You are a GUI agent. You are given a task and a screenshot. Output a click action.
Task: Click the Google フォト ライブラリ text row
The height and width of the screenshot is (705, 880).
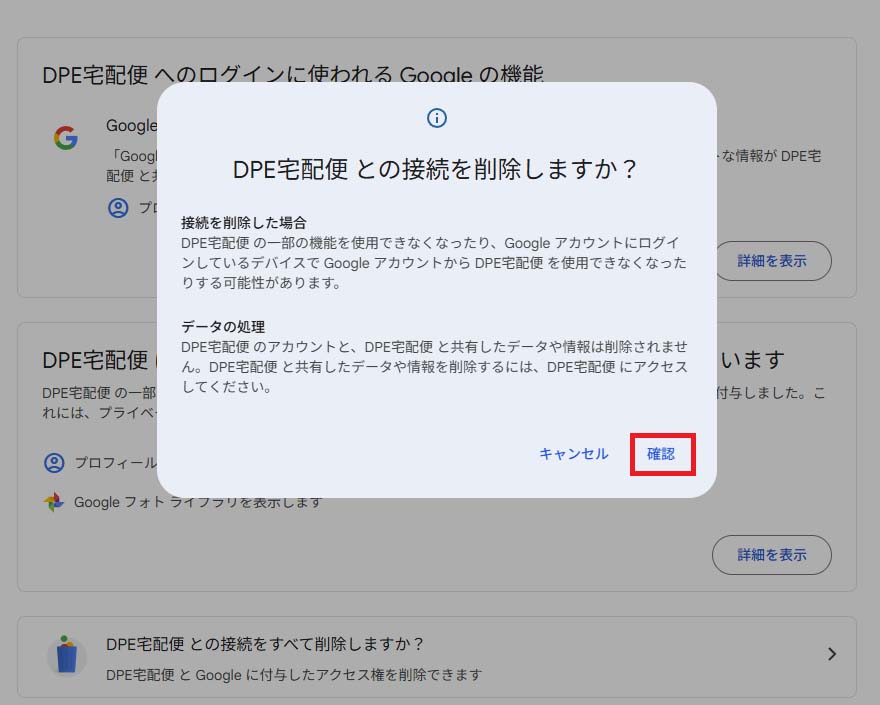pos(198,502)
